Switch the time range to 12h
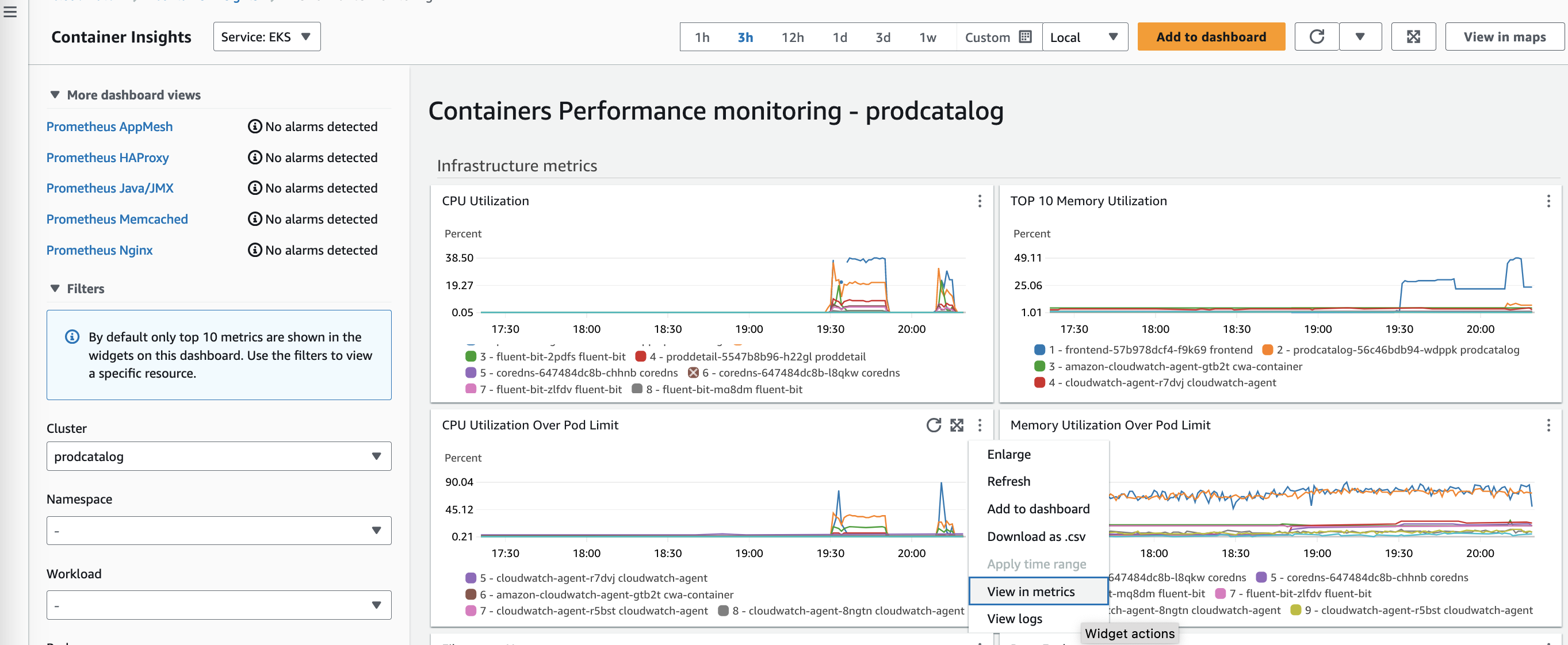 click(793, 37)
